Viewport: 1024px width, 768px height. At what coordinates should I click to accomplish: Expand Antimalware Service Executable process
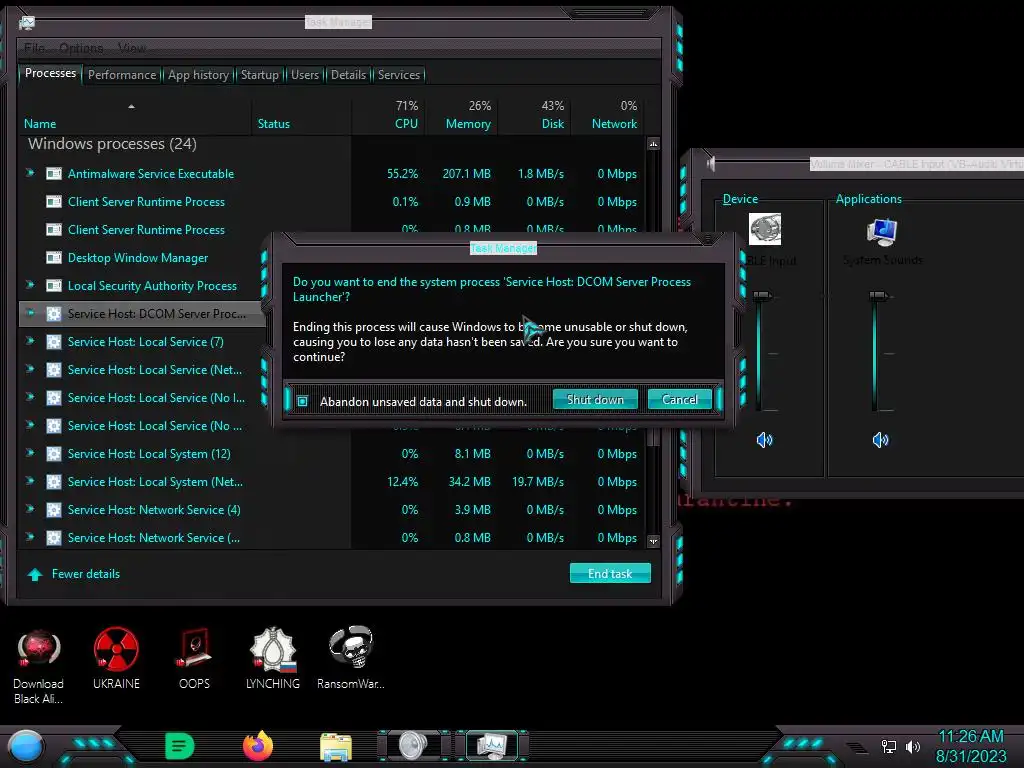coord(30,173)
